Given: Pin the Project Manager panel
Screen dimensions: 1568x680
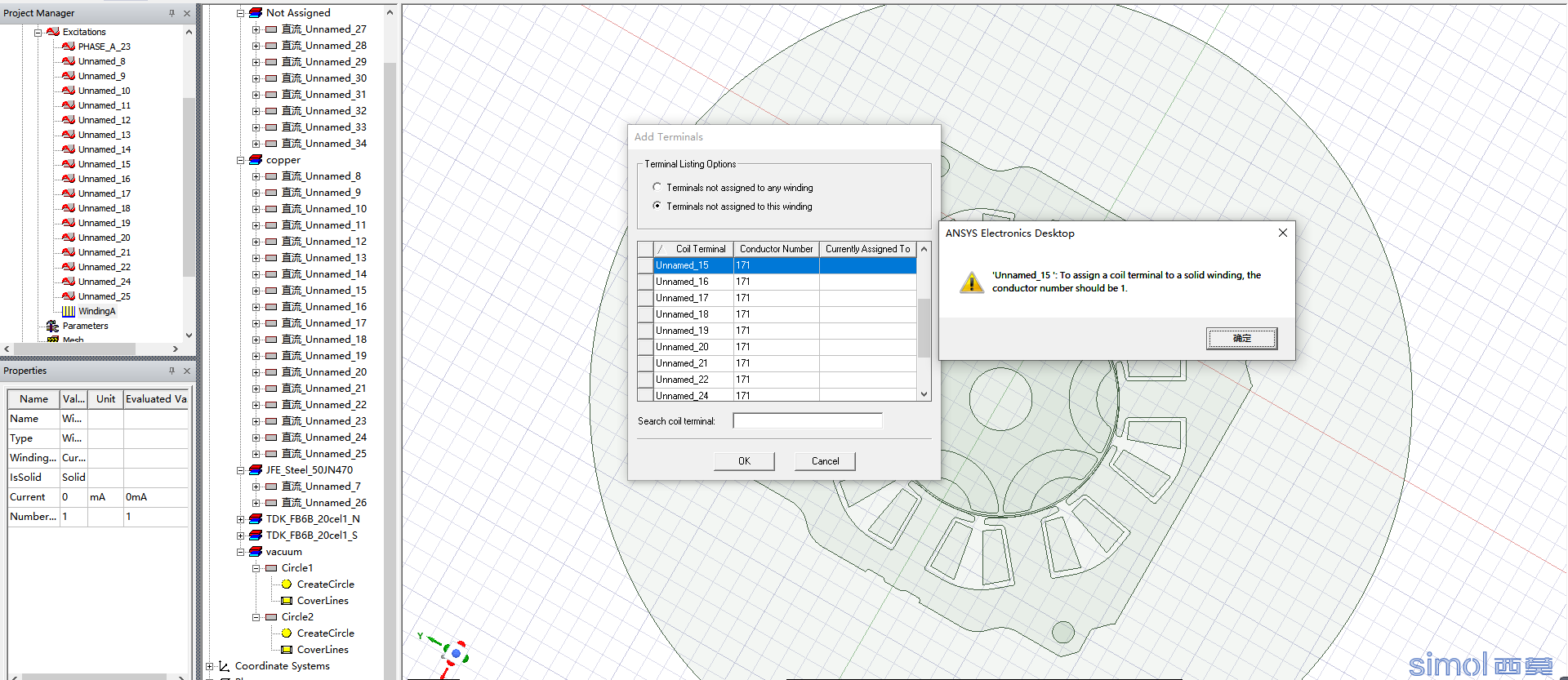Looking at the screenshot, I should coord(171,13).
